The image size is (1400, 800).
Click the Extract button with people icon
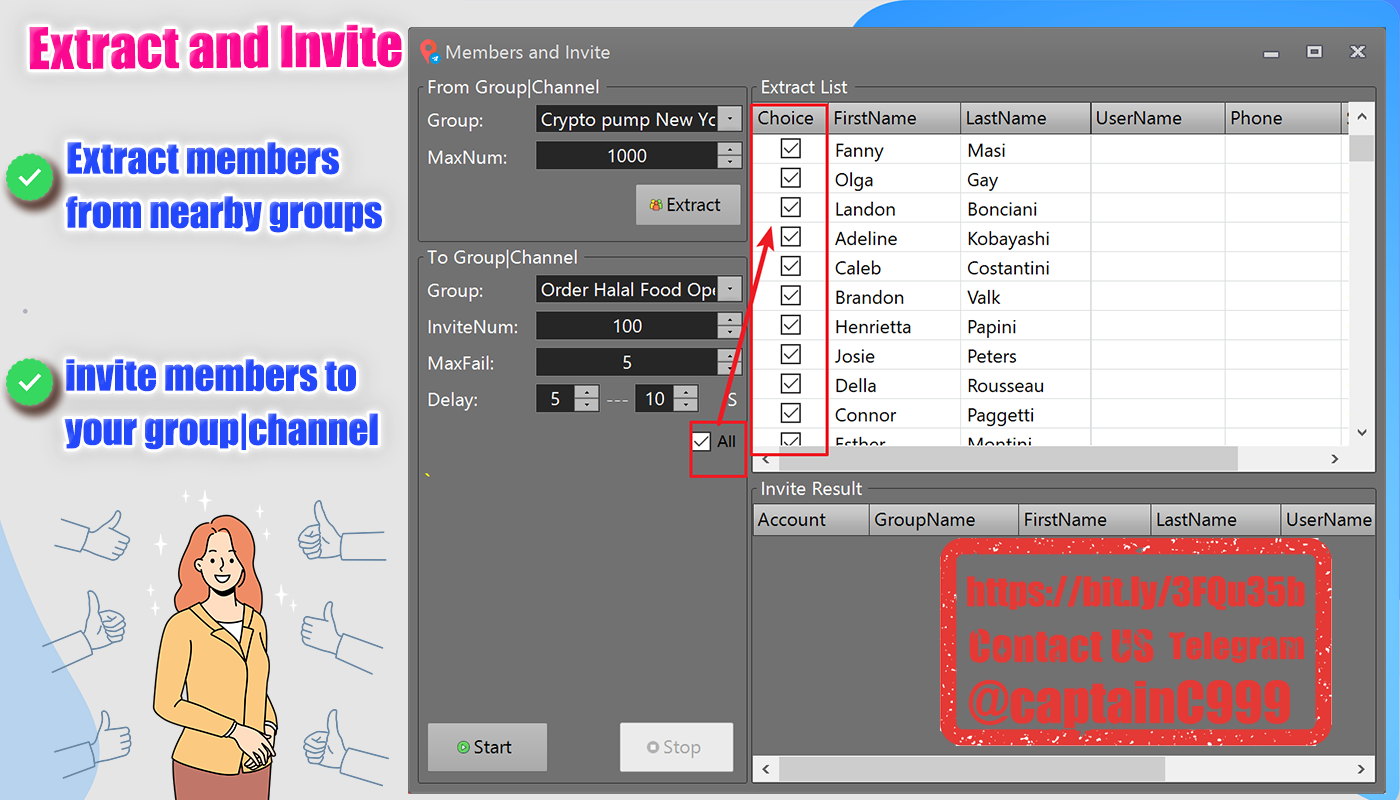[688, 205]
